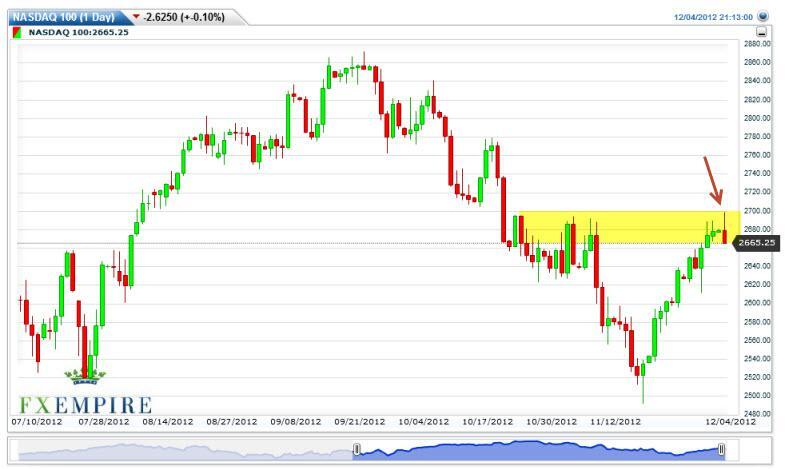Image resolution: width=786 pixels, height=469 pixels.
Task: Click the 10/17/2012 date axis label
Action: 488,422
